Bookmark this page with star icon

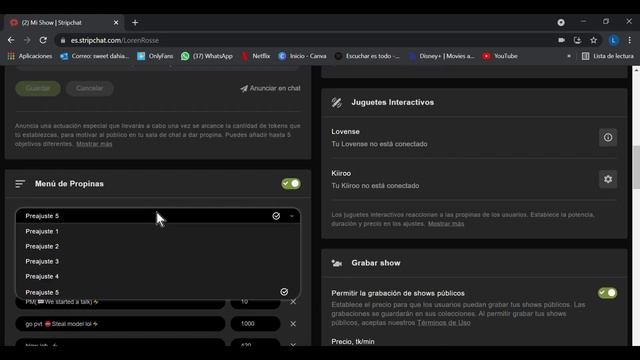coord(593,40)
